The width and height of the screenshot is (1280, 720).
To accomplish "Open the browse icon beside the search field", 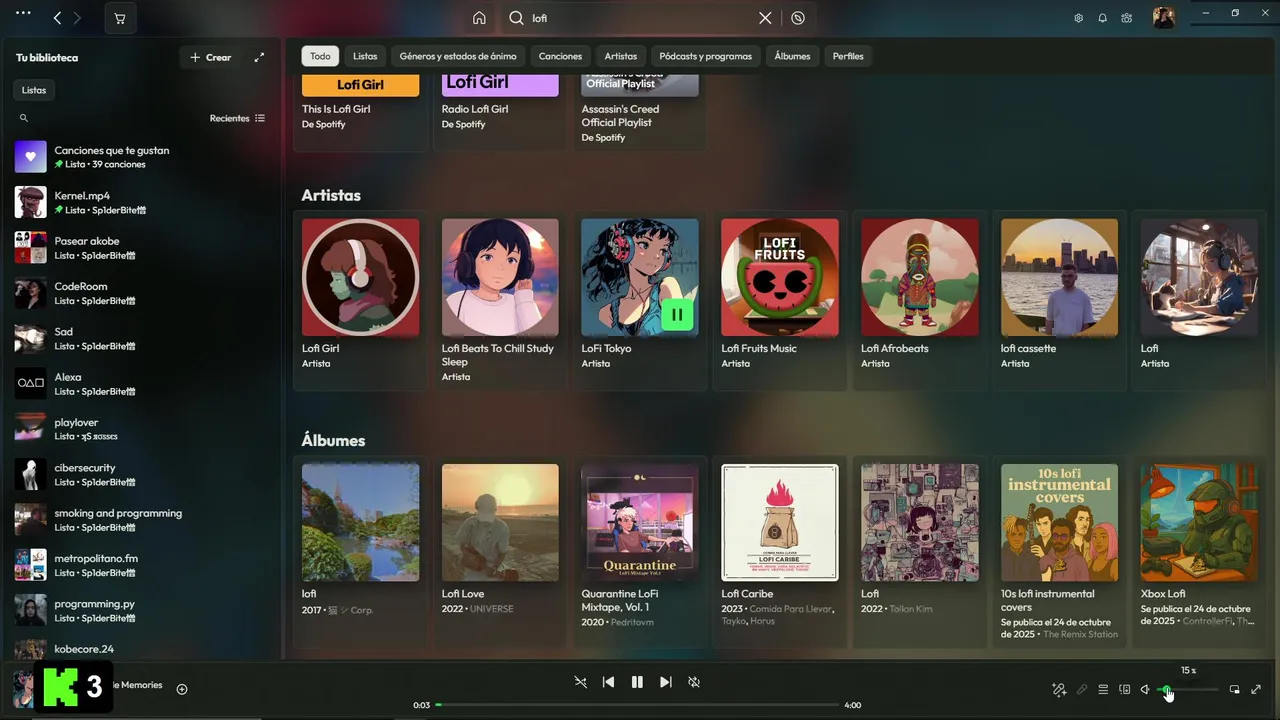I will click(x=797, y=18).
